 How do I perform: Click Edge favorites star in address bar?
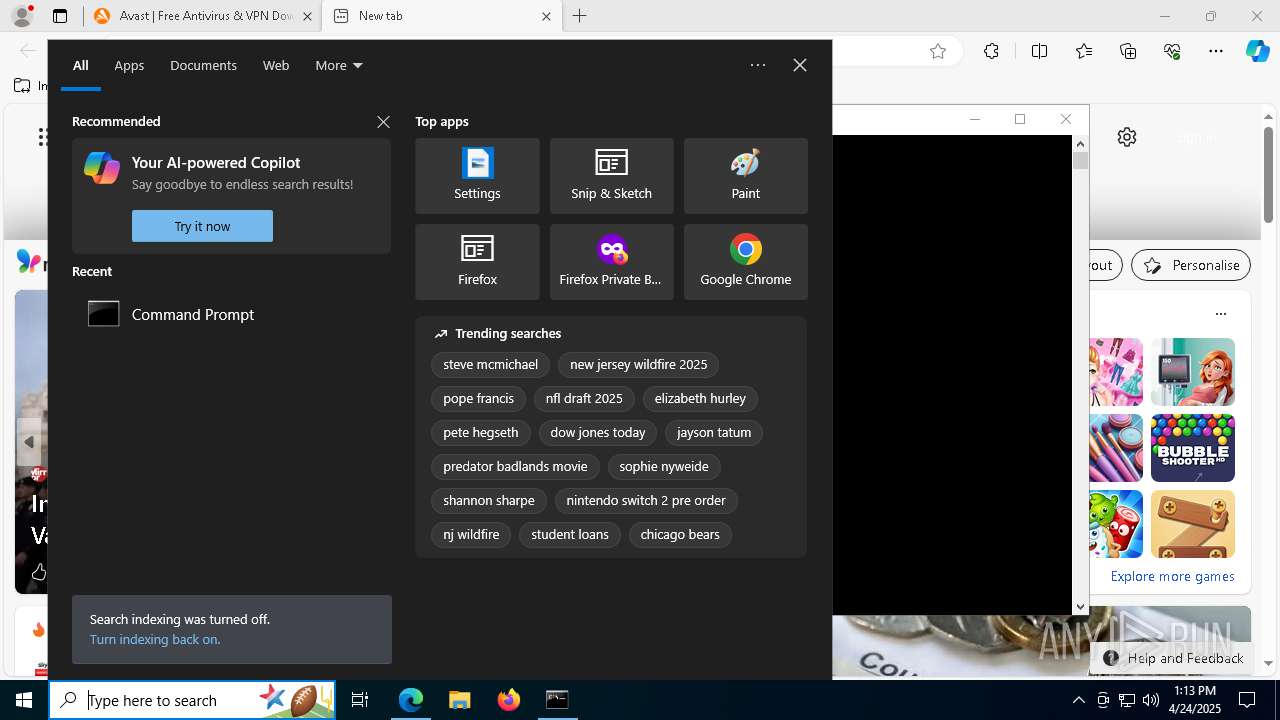[x=938, y=51]
